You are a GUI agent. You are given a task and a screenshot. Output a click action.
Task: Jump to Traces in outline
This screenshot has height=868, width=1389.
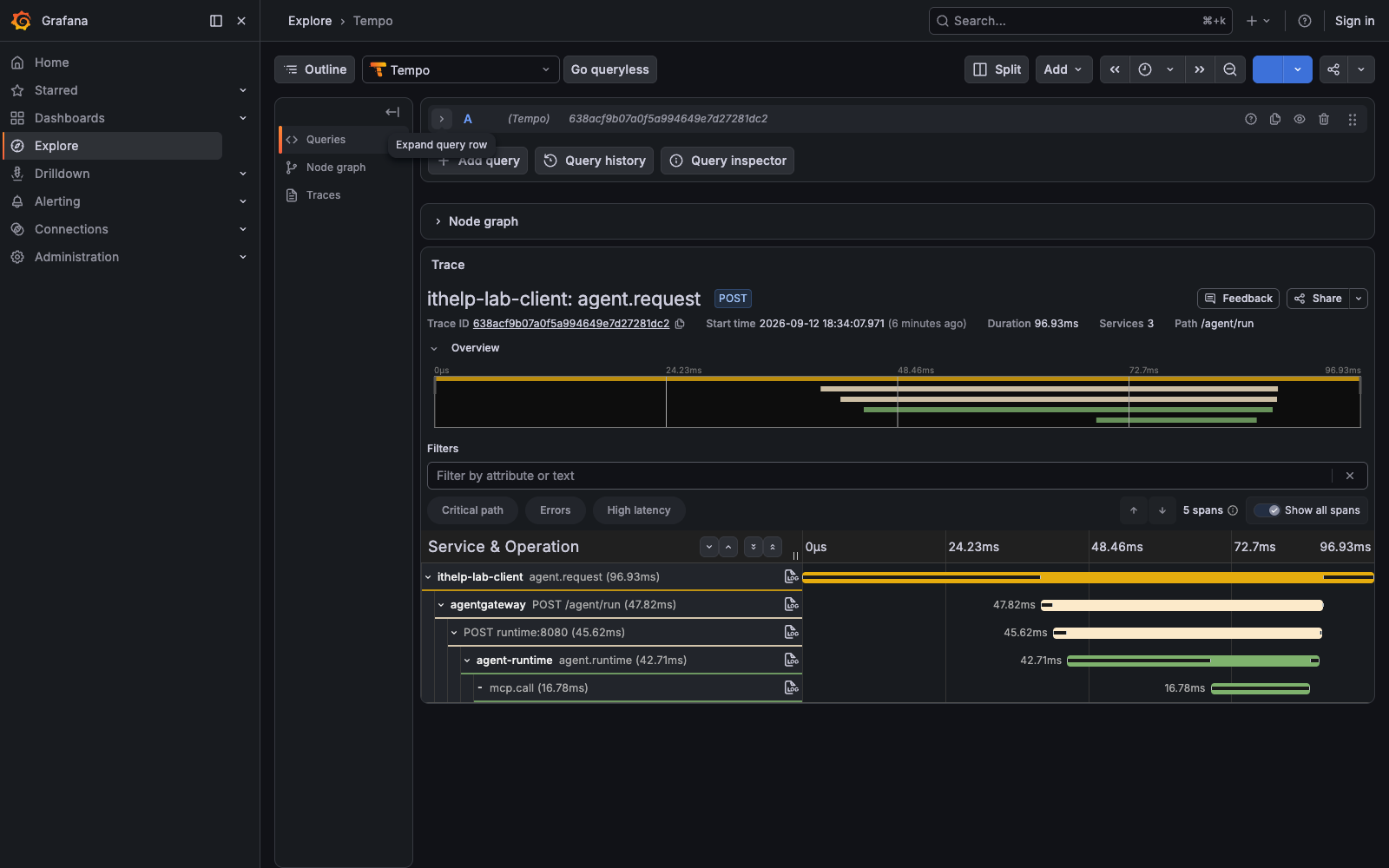pos(323,195)
